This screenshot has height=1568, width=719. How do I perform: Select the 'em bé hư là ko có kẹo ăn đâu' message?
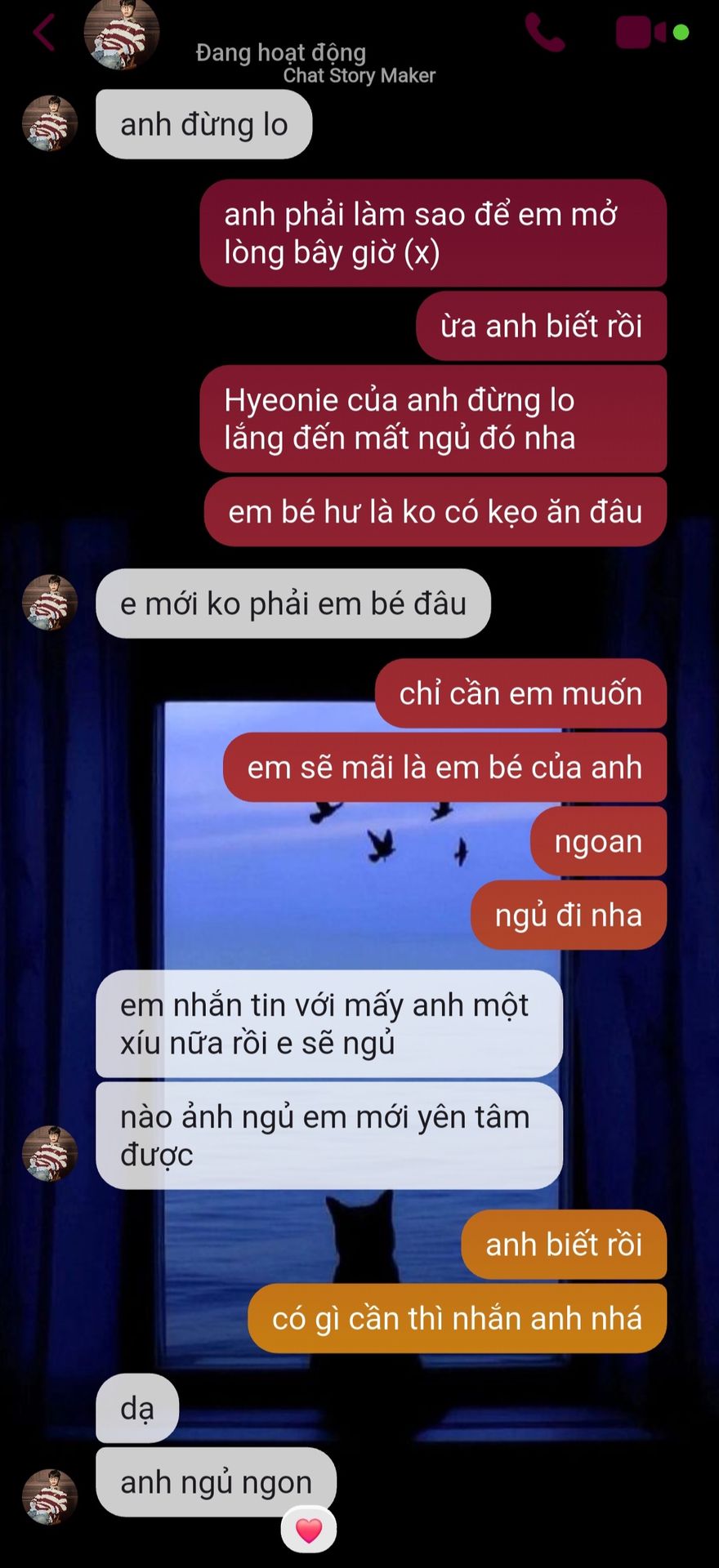pyautogui.click(x=435, y=511)
